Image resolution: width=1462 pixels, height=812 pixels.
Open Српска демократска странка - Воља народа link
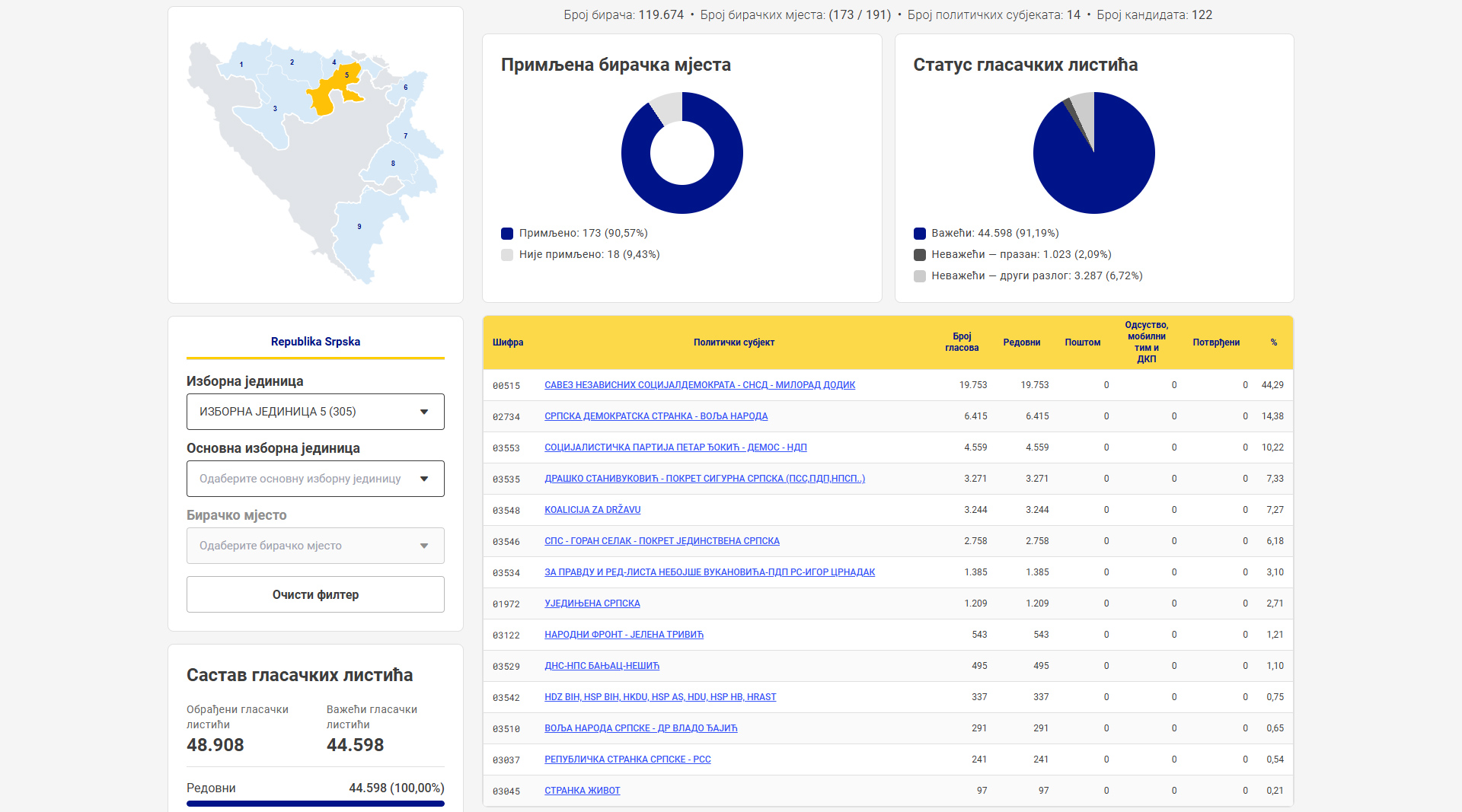[656, 416]
